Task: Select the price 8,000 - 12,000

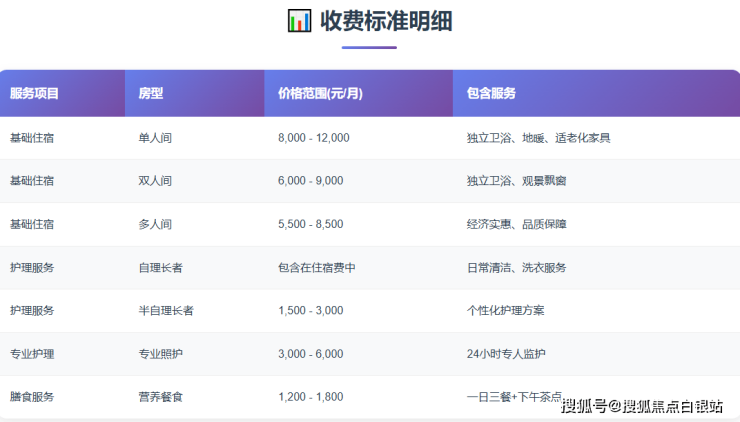Action: pos(314,138)
